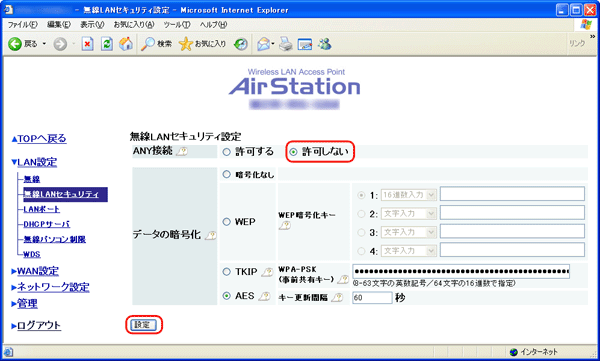Image resolution: width=600 pixels, height=361 pixels.
Task: Select the 許可する radio button
Action: tap(227, 152)
